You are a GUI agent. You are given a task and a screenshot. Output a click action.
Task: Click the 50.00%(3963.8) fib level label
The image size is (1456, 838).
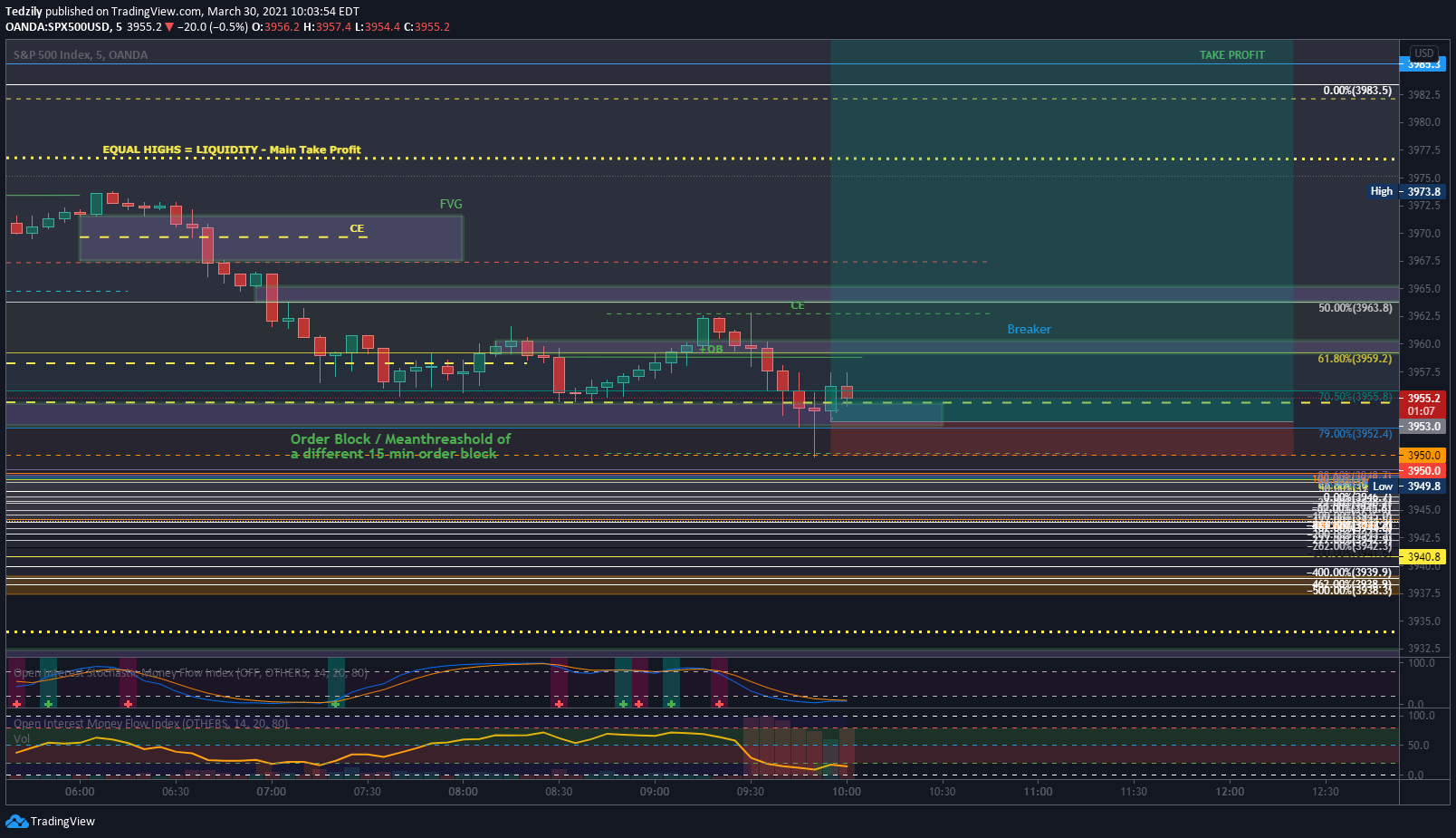click(1355, 308)
